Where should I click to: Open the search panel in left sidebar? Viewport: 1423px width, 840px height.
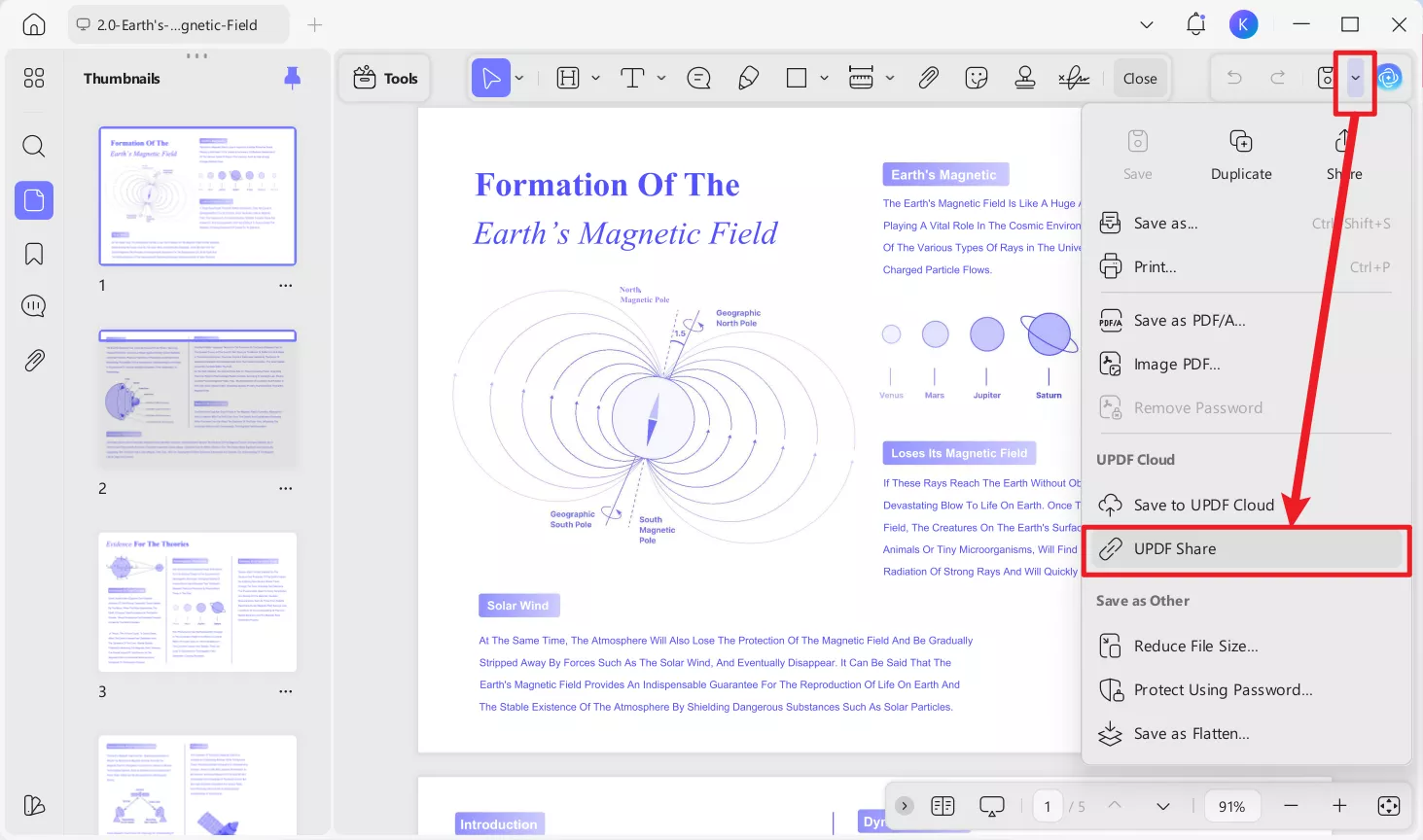[x=34, y=147]
